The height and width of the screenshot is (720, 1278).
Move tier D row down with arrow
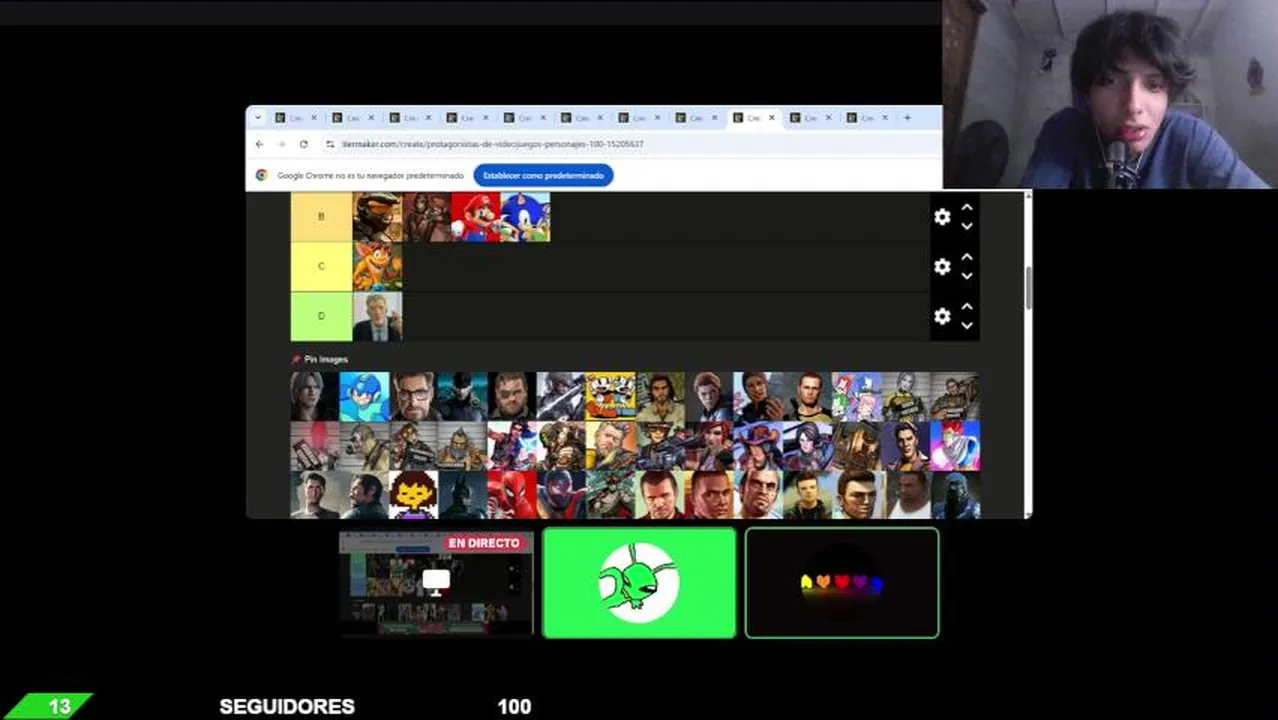tap(967, 326)
